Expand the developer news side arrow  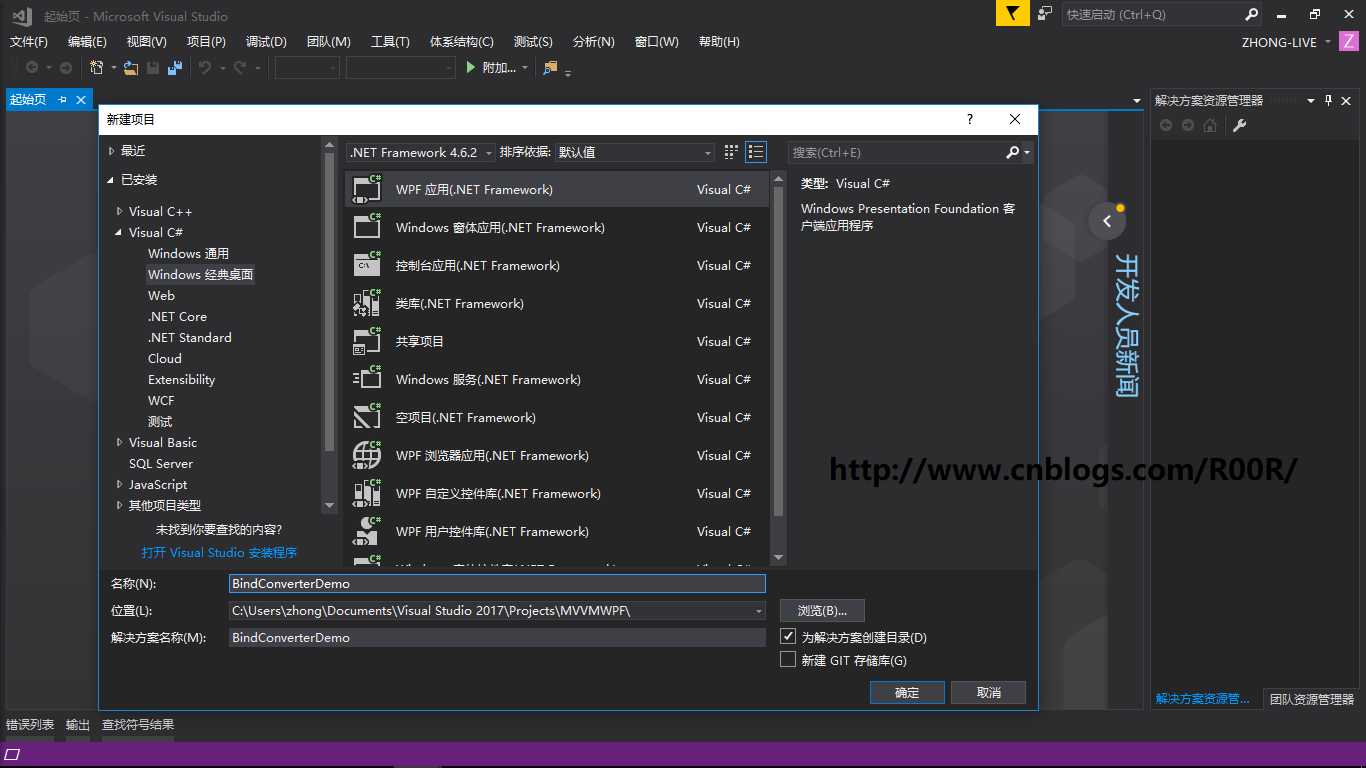pos(1107,221)
